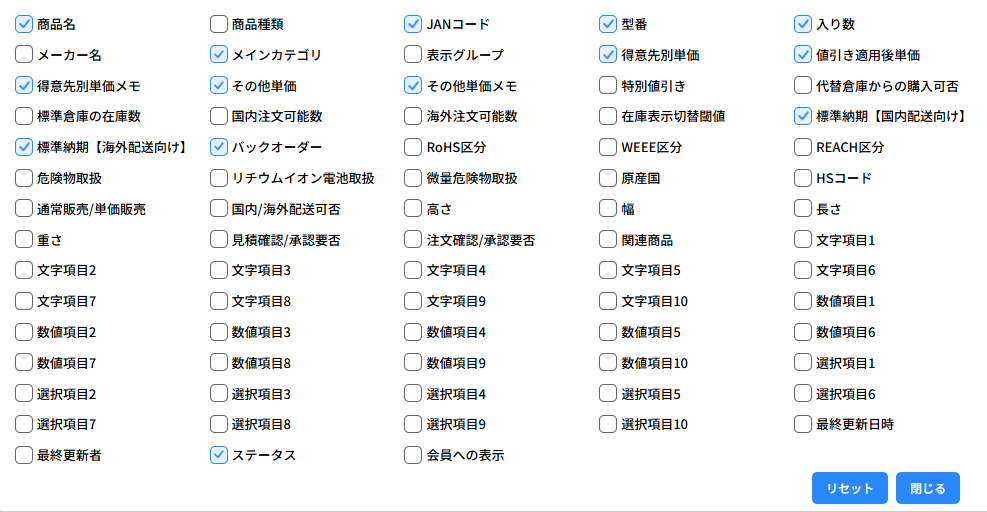987x512 pixels.
Task: Check the 最終更新日時 checkbox
Action: 803,424
